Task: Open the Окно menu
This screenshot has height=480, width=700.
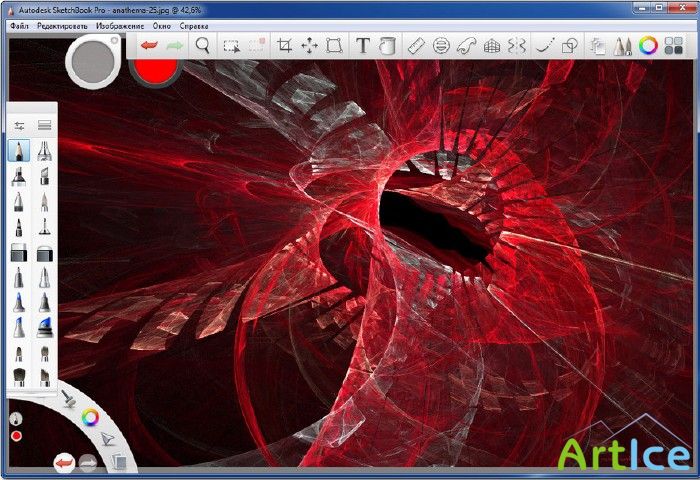Action: coord(162,26)
